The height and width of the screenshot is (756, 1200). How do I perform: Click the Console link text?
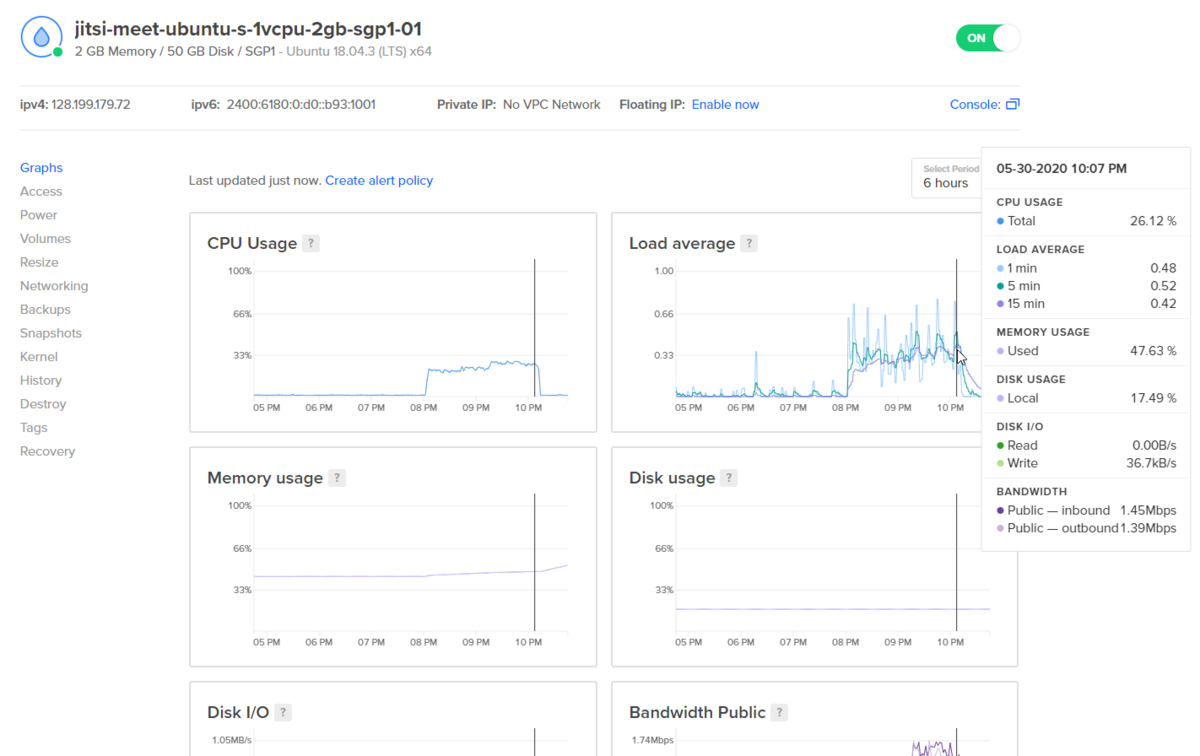[x=975, y=104]
